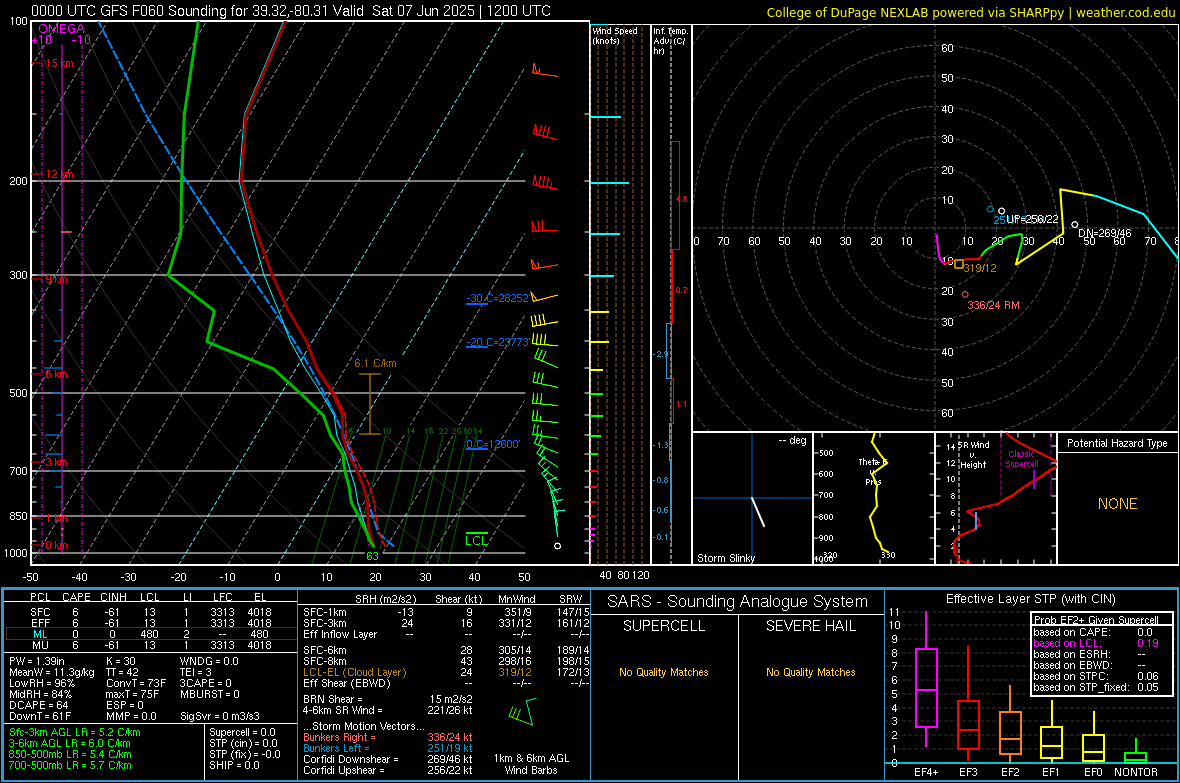
Task: Click the EFF parcel row label
Action: [x=40, y=623]
